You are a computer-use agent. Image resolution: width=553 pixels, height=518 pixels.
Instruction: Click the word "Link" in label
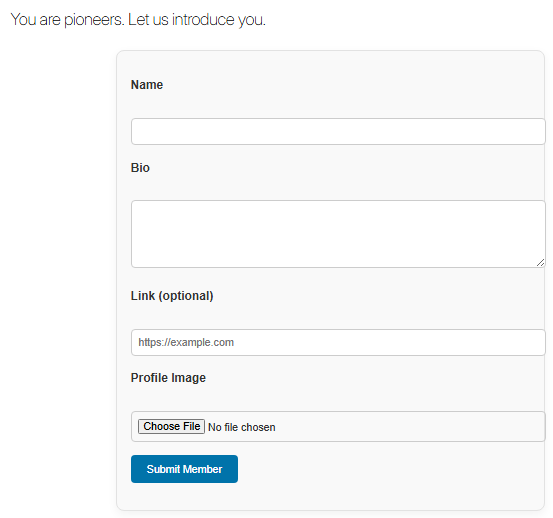pos(142,296)
